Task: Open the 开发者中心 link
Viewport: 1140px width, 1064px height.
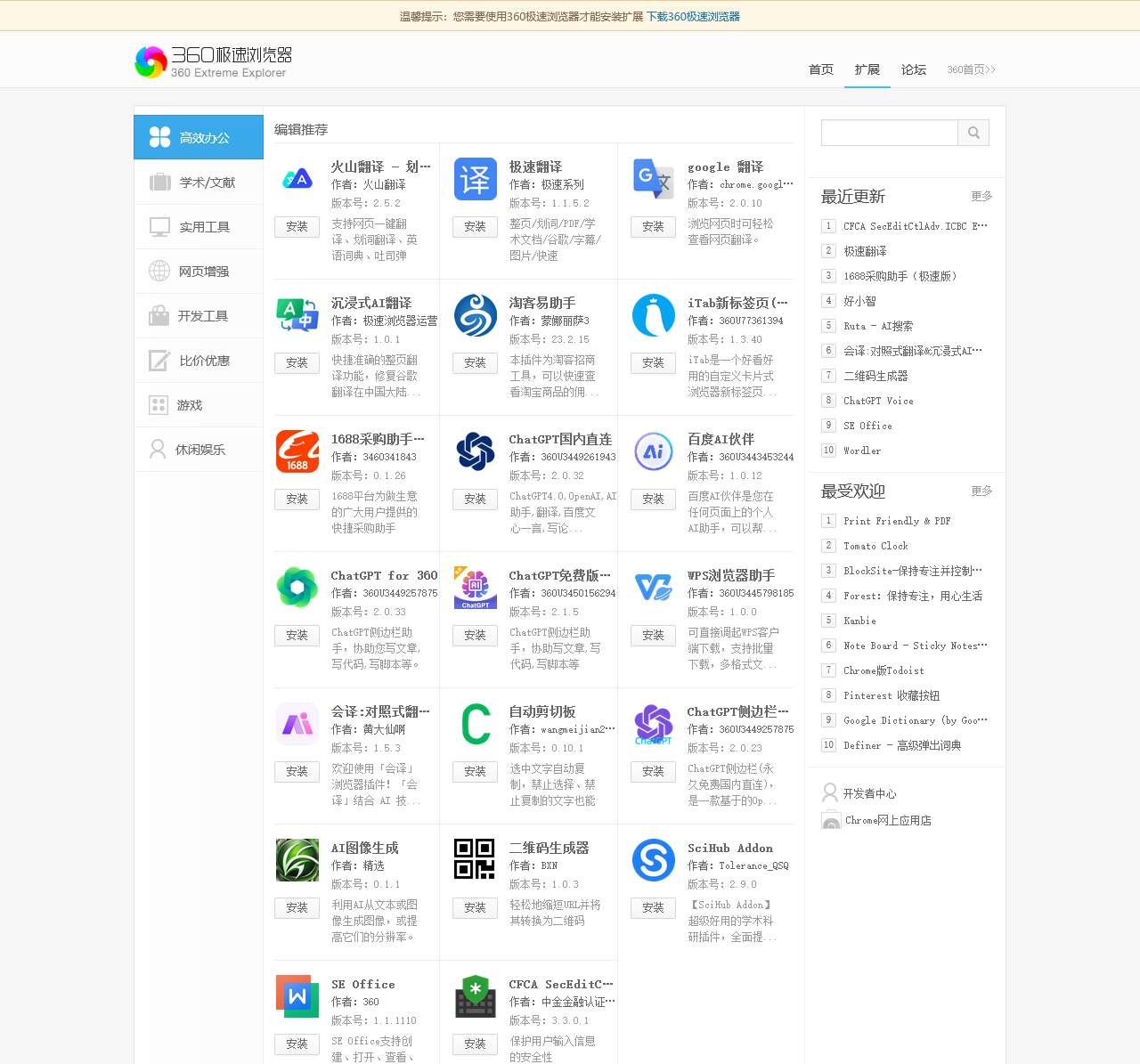Action: [869, 793]
